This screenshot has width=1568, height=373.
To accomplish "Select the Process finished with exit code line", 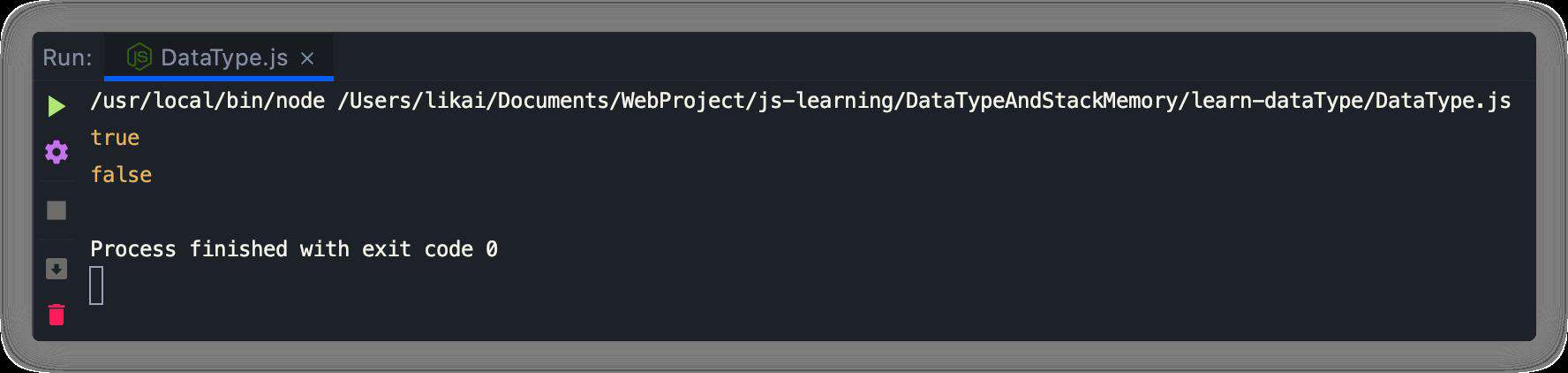I will tap(294, 249).
